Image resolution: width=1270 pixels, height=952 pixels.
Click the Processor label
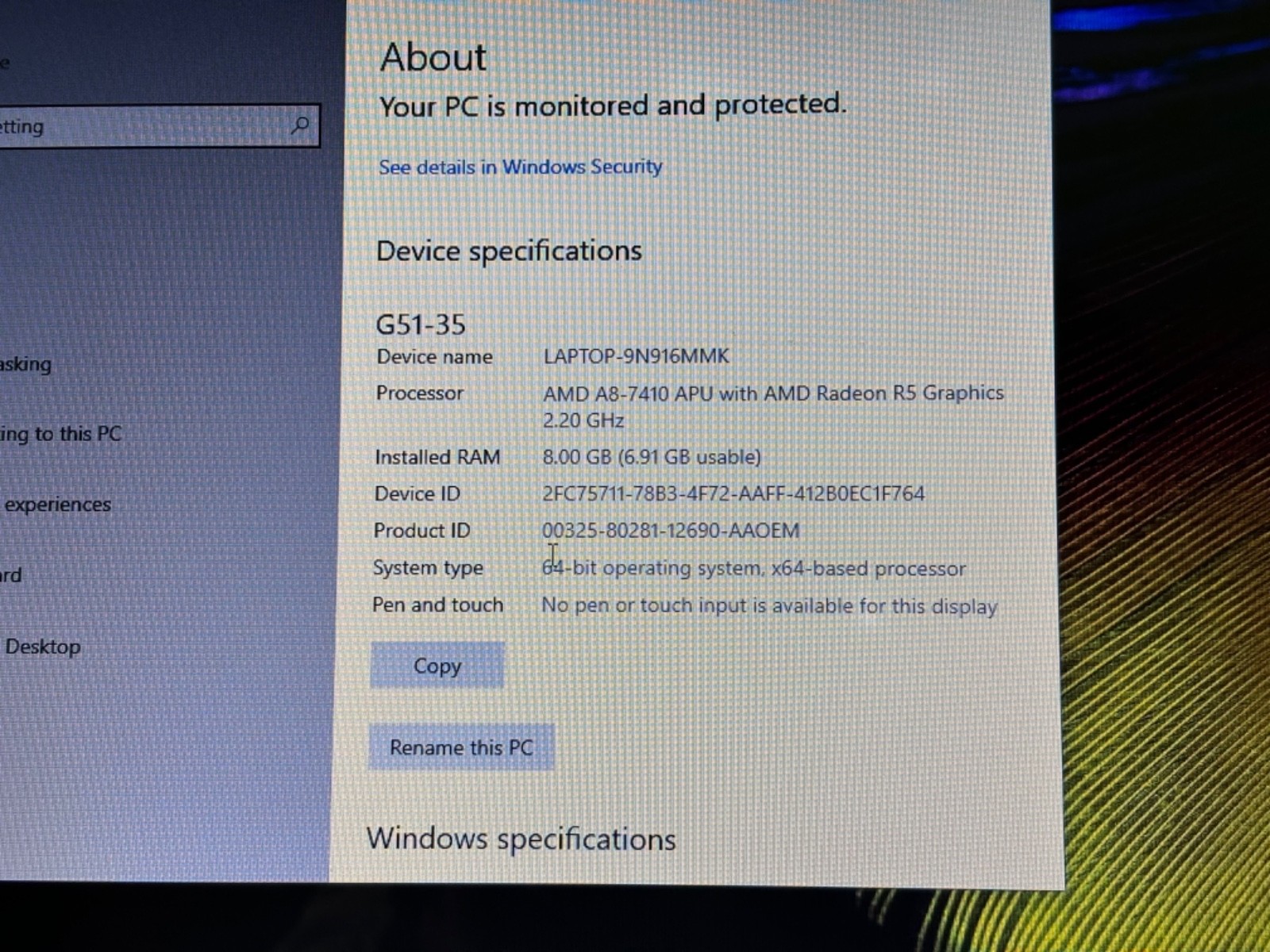(x=419, y=393)
